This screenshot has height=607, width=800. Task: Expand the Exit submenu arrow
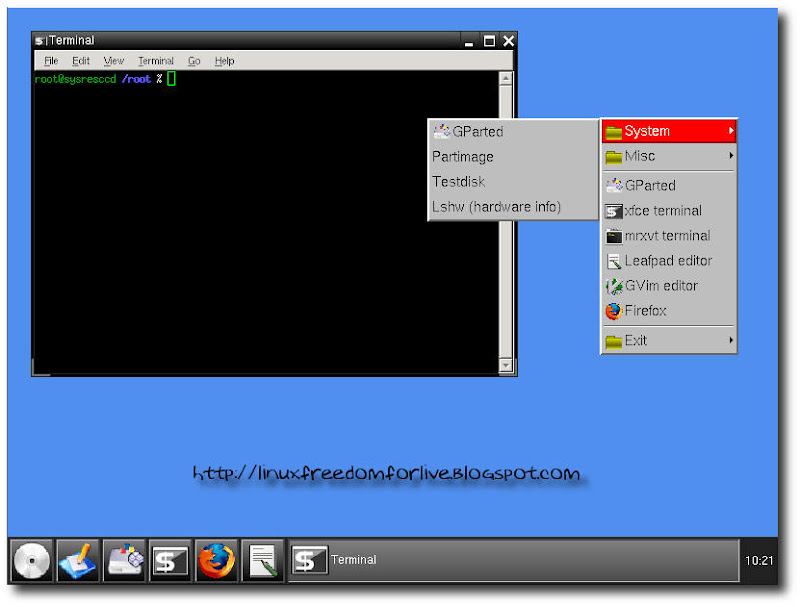click(731, 340)
